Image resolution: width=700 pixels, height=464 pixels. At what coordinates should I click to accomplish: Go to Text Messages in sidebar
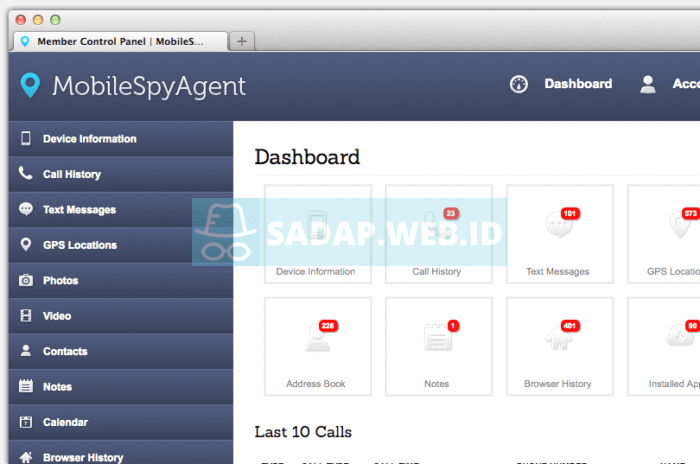coord(79,210)
